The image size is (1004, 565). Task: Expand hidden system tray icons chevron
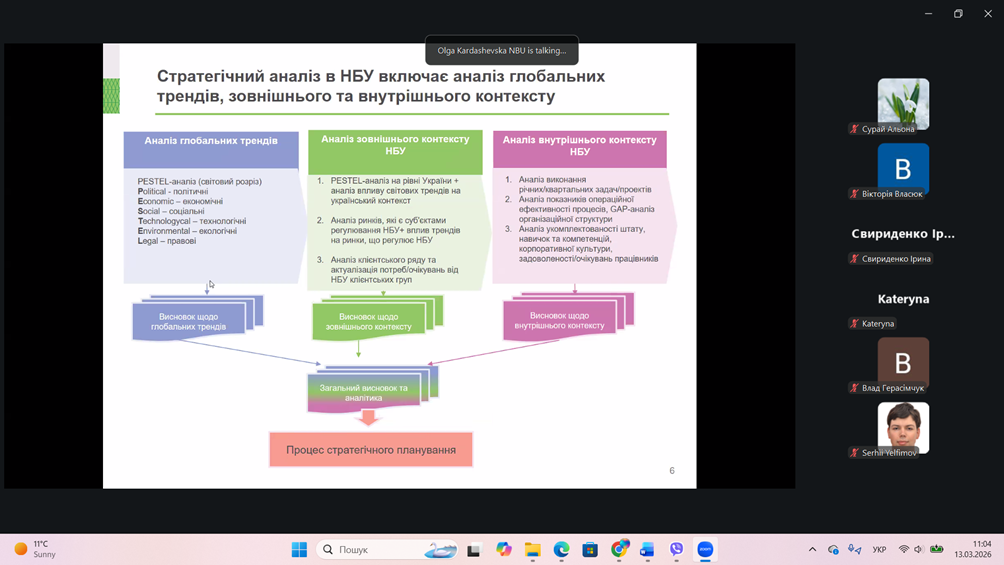(812, 549)
